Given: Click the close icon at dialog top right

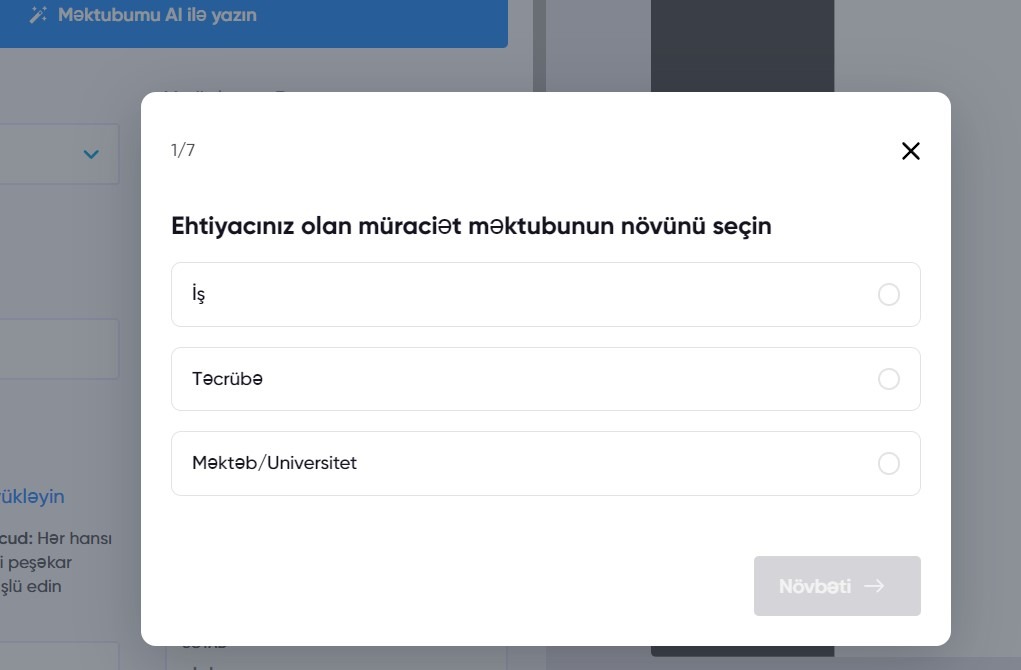Looking at the screenshot, I should 910,151.
